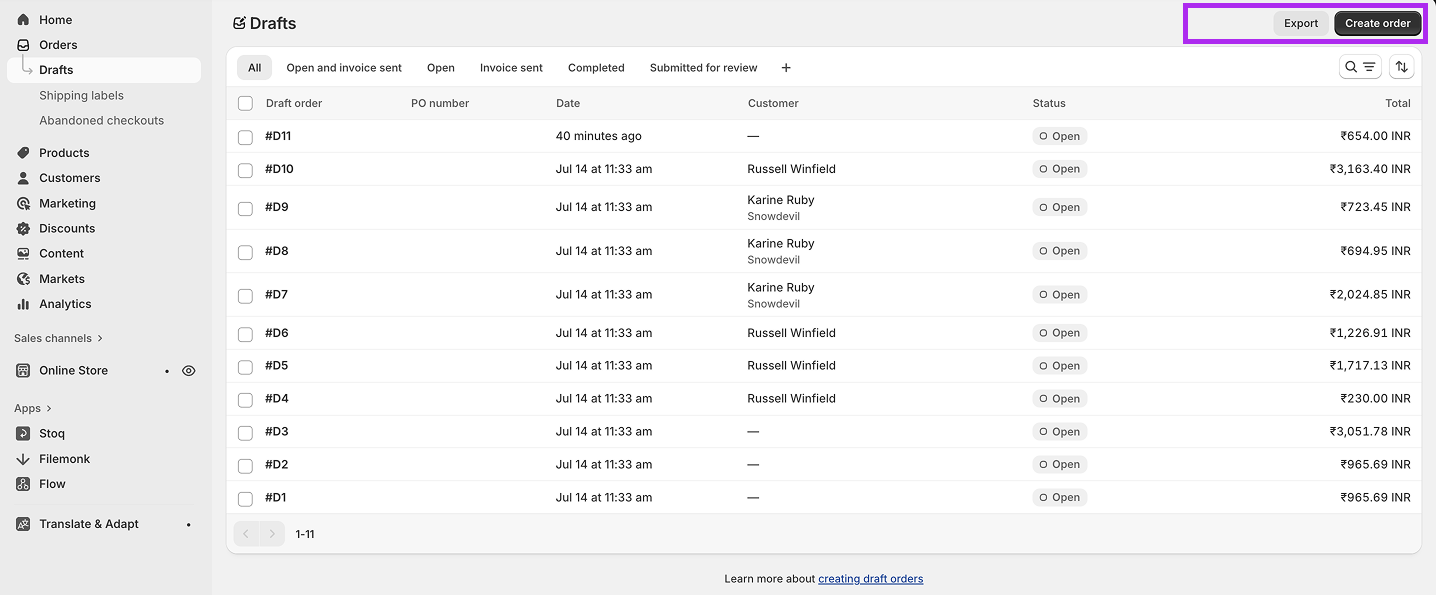
Task: Check the box for draft #D8
Action: (x=245, y=252)
